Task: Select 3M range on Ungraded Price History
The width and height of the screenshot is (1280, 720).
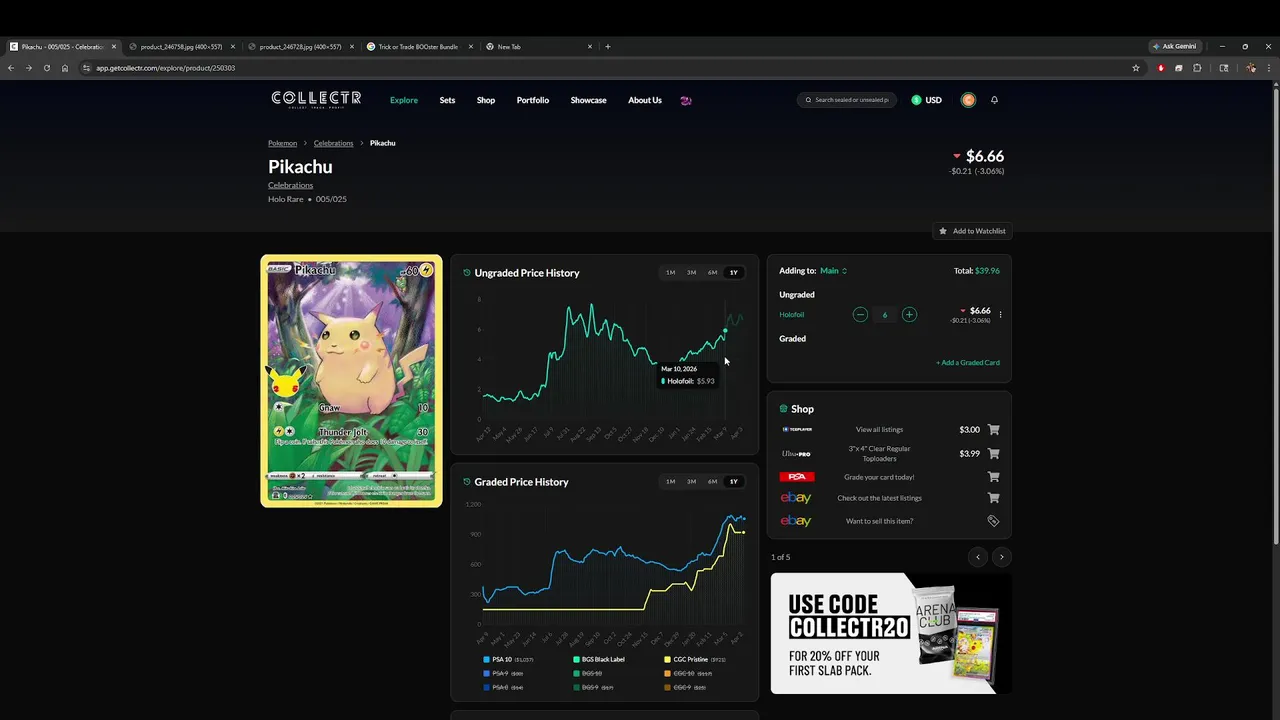Action: [691, 273]
